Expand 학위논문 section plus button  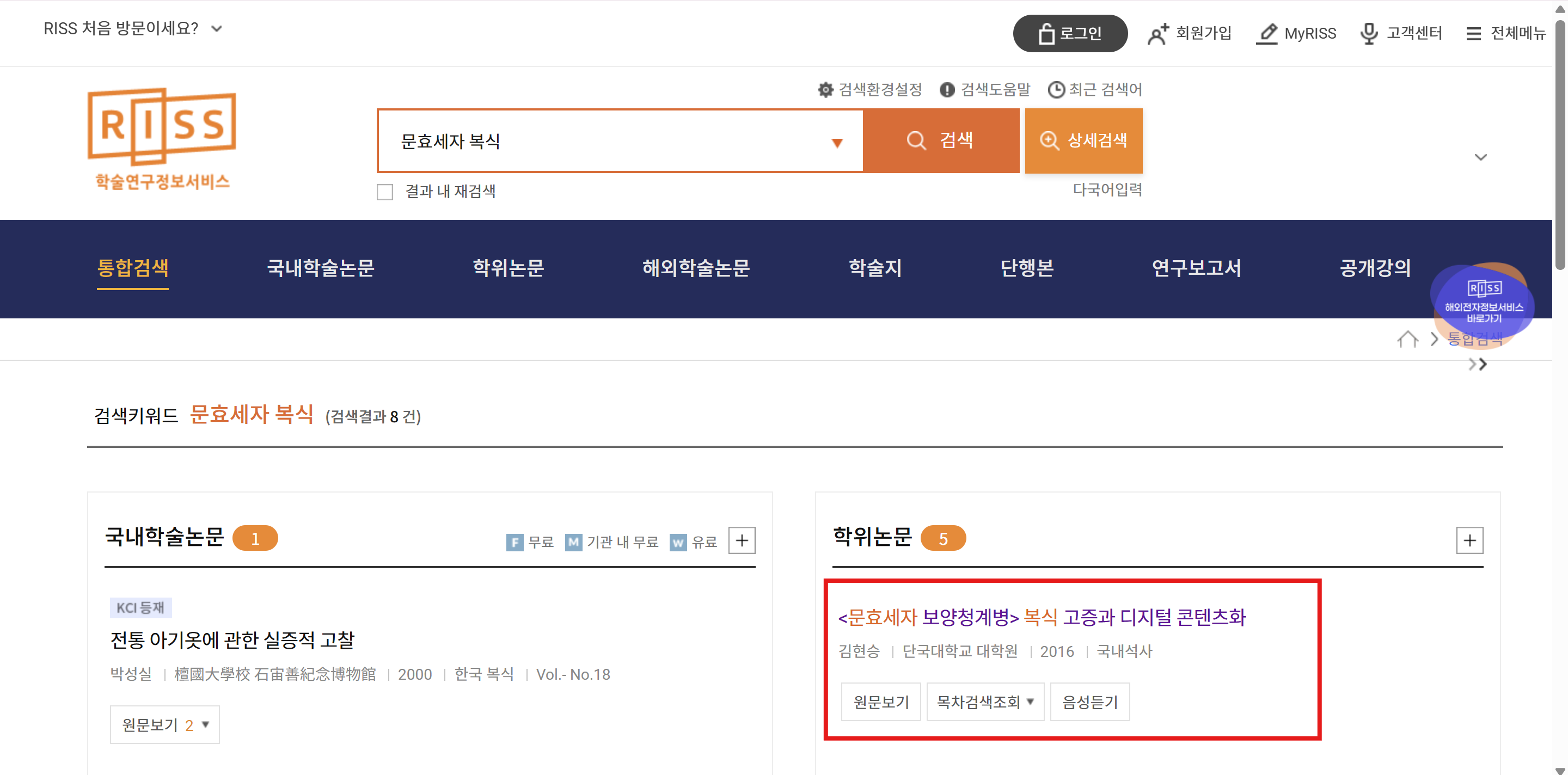(x=1469, y=540)
